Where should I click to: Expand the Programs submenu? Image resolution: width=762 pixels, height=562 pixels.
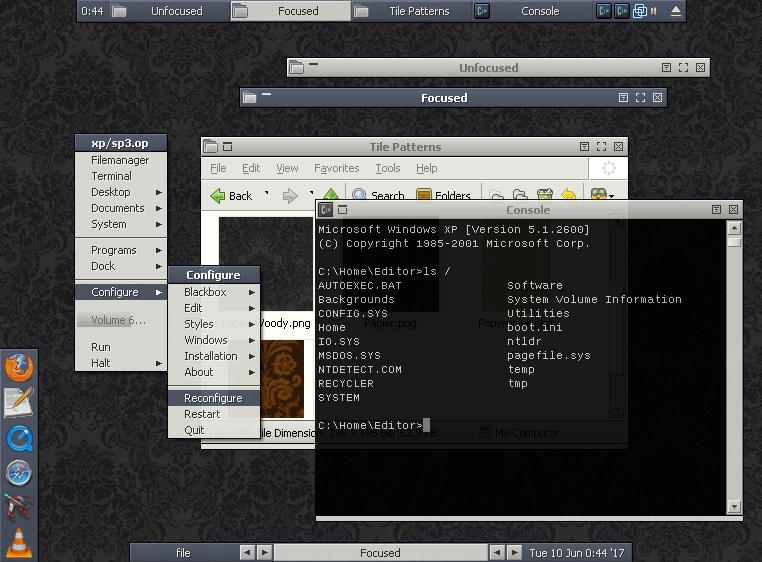click(121, 250)
